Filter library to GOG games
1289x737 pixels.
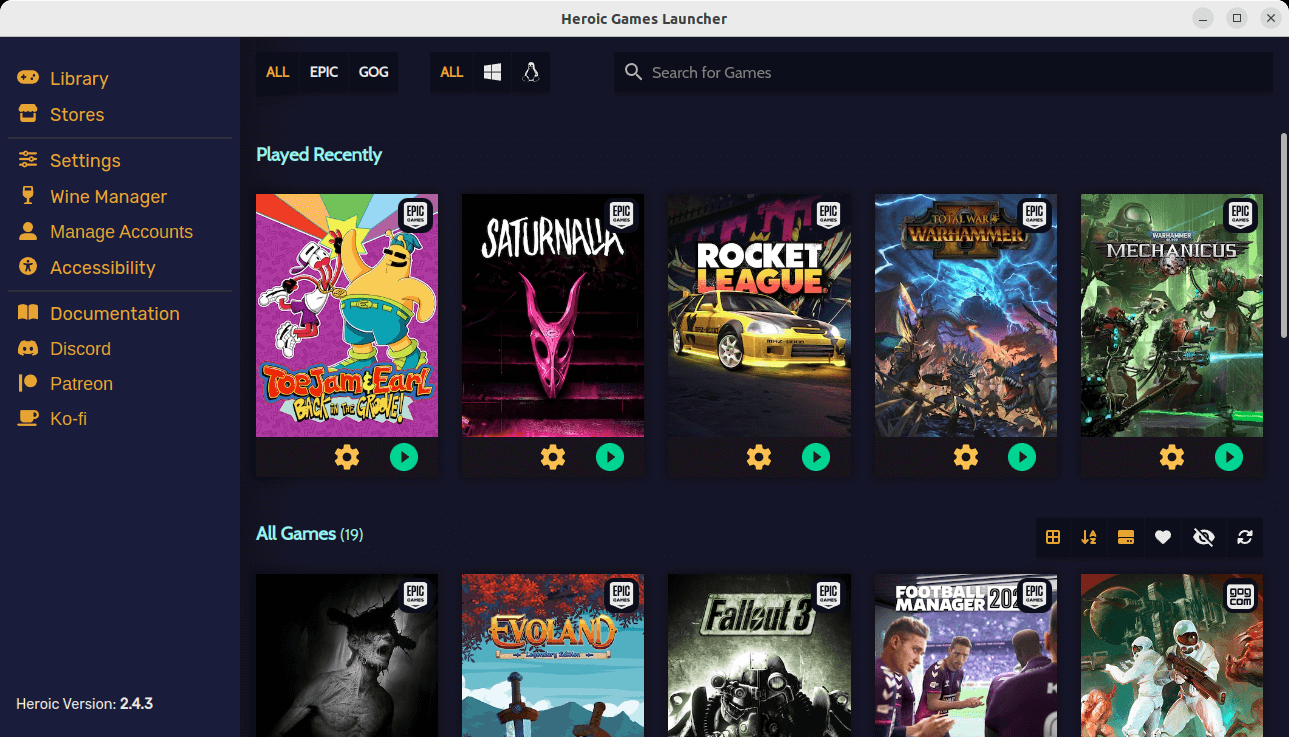click(x=373, y=73)
